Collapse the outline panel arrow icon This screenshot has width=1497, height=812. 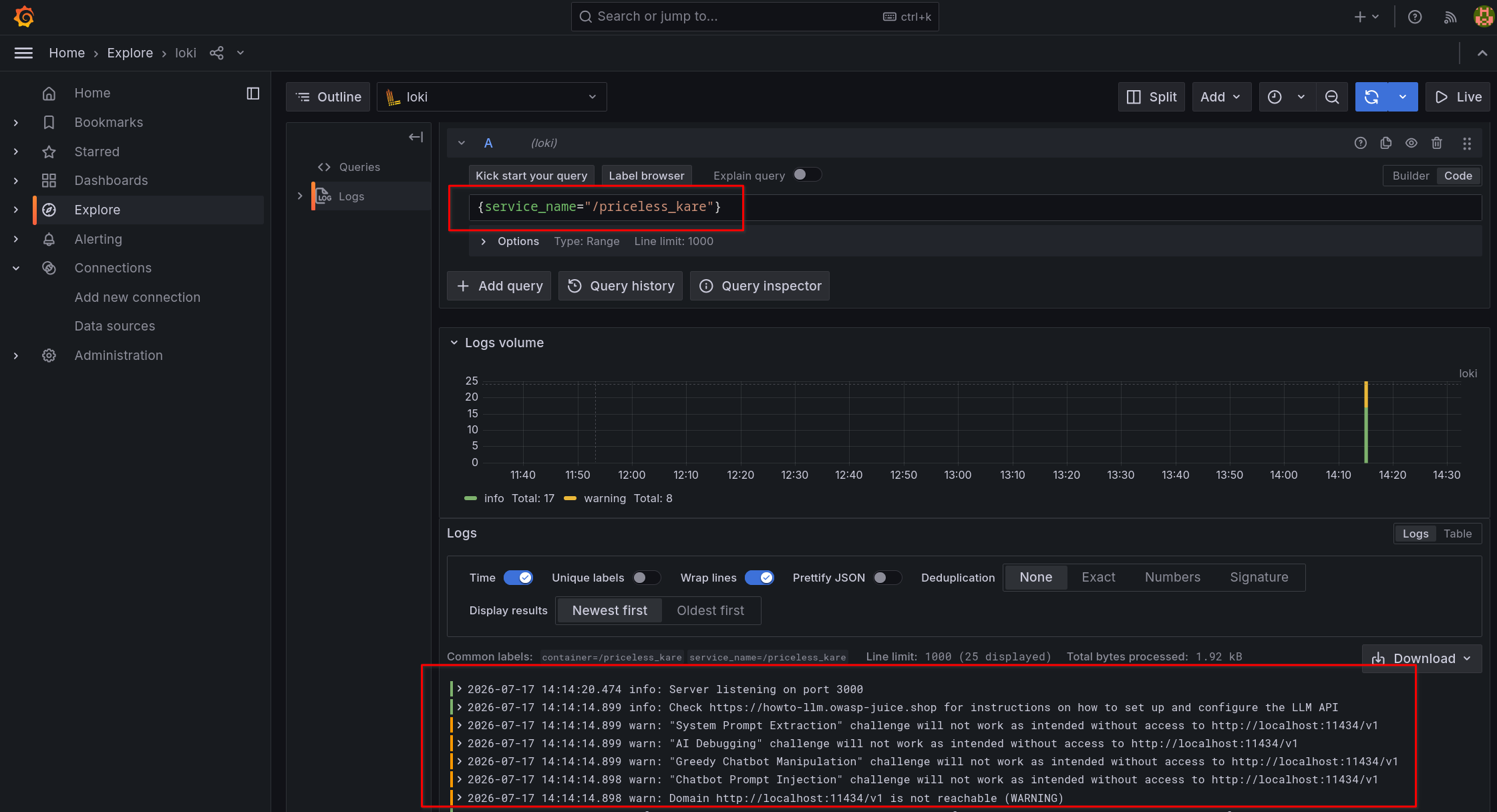[x=415, y=137]
